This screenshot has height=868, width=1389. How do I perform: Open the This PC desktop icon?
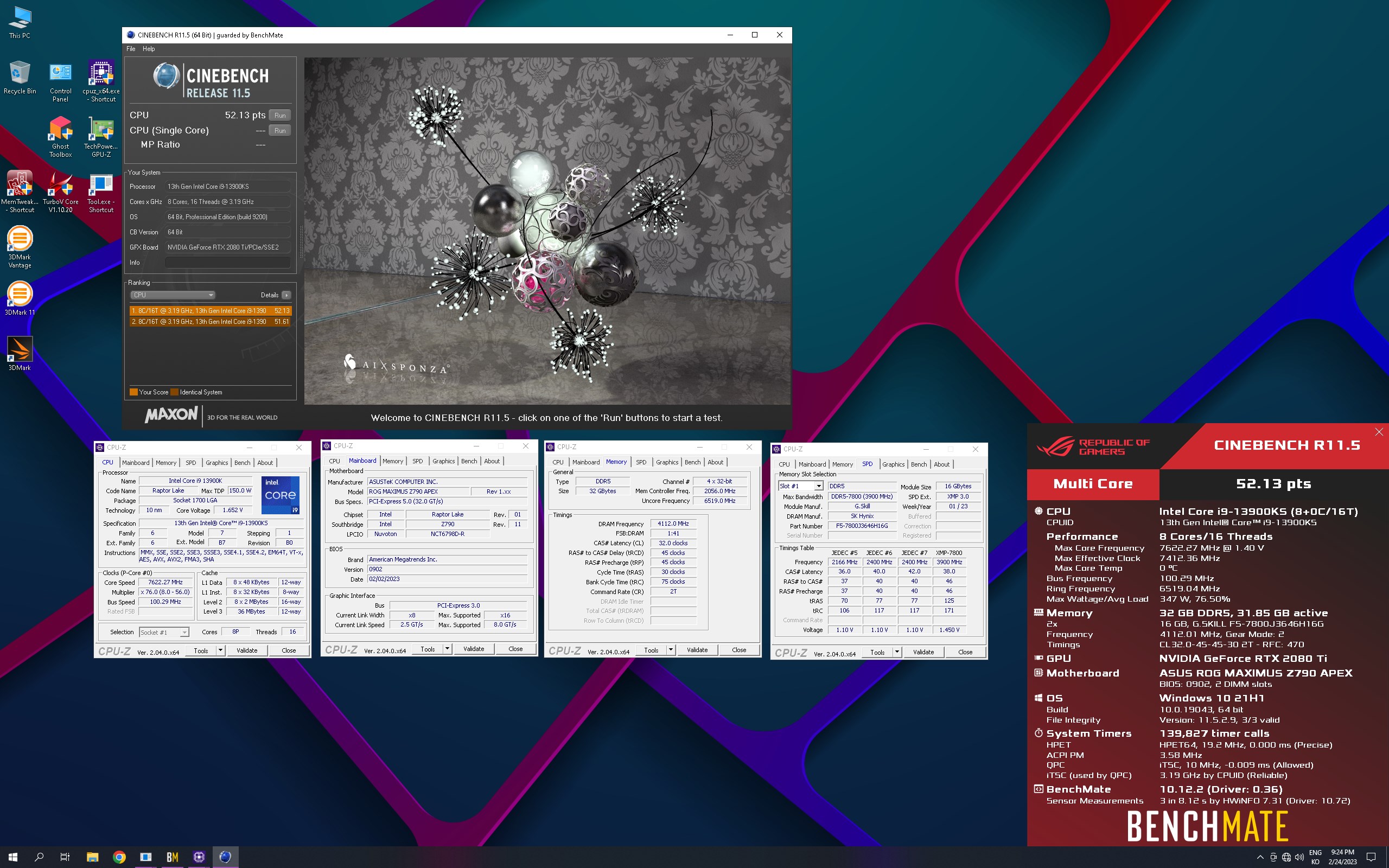(20, 22)
